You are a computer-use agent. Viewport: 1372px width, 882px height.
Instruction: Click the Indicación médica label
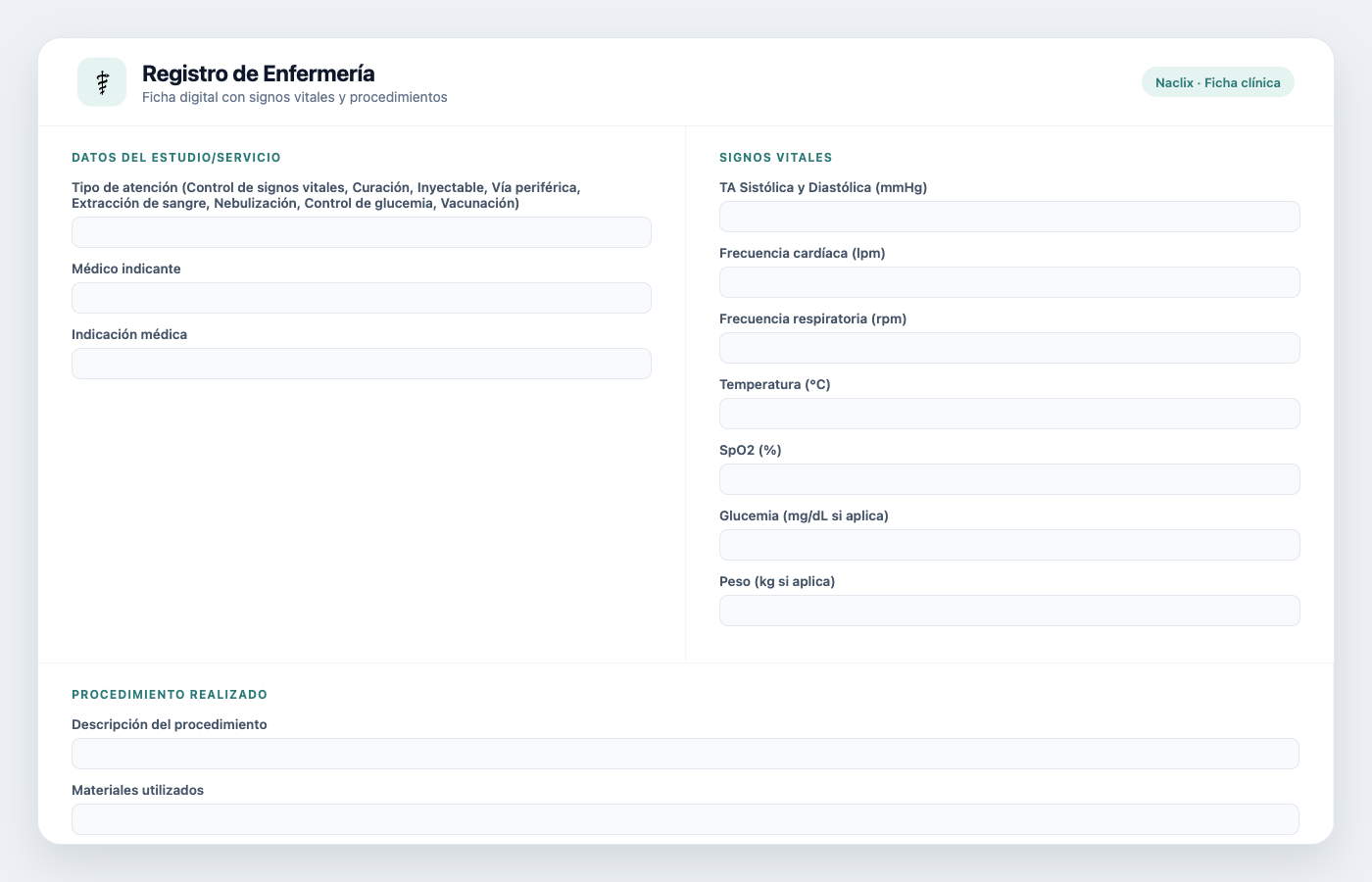click(129, 334)
